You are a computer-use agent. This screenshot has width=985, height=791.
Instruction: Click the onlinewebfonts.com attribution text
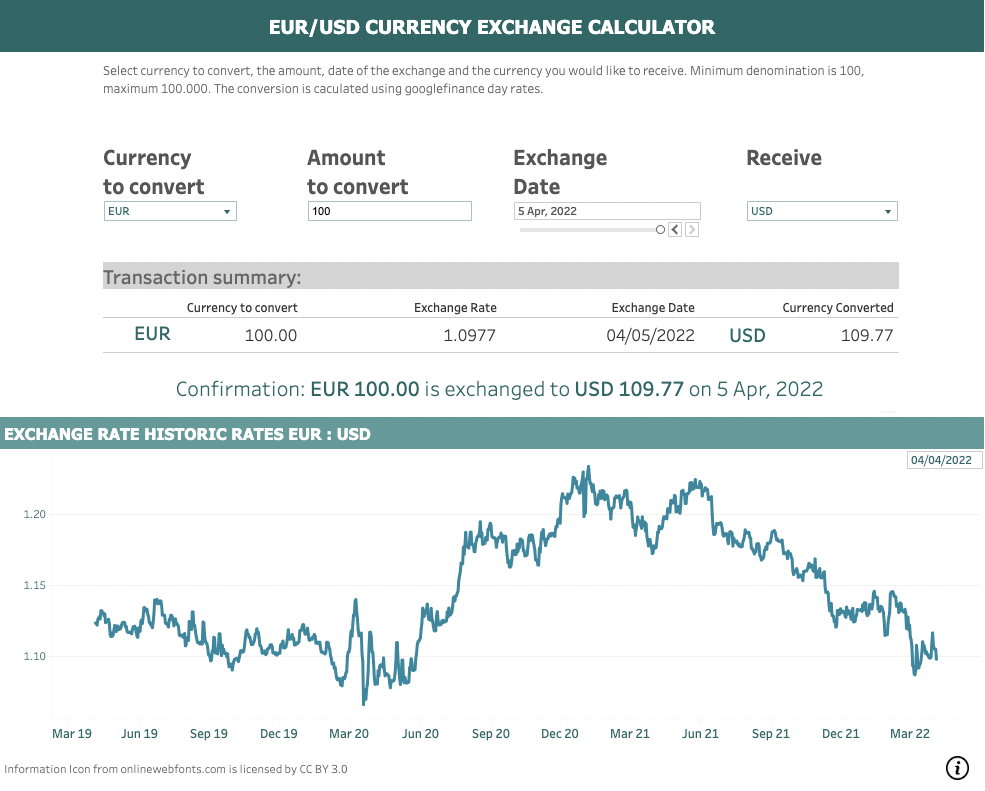coord(176,769)
